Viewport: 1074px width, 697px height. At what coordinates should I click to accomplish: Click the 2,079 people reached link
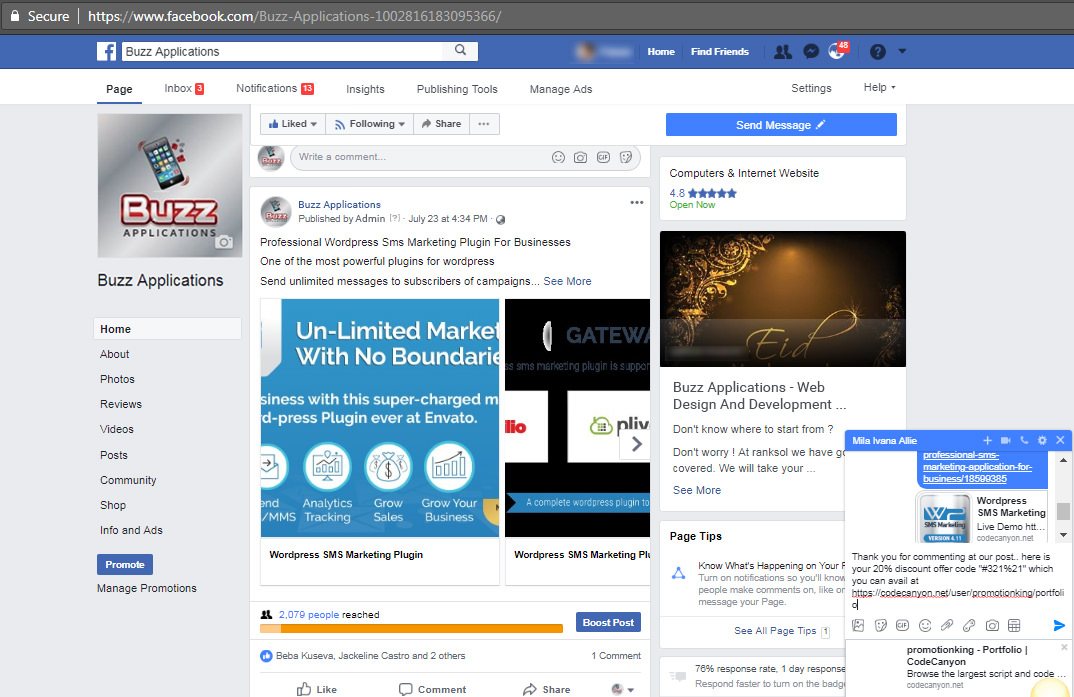pyautogui.click(x=309, y=615)
